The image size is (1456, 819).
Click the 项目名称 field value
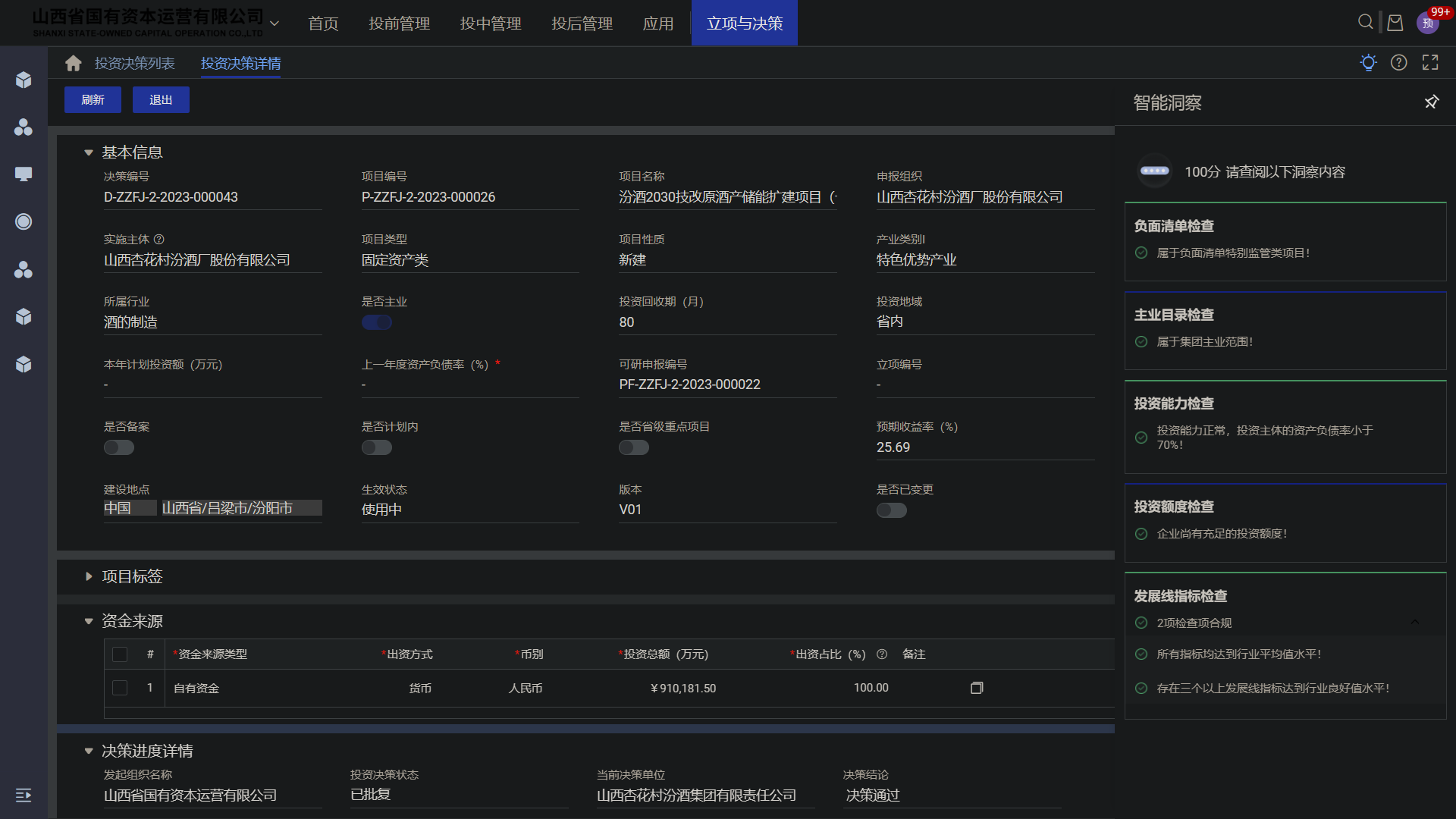tap(726, 197)
